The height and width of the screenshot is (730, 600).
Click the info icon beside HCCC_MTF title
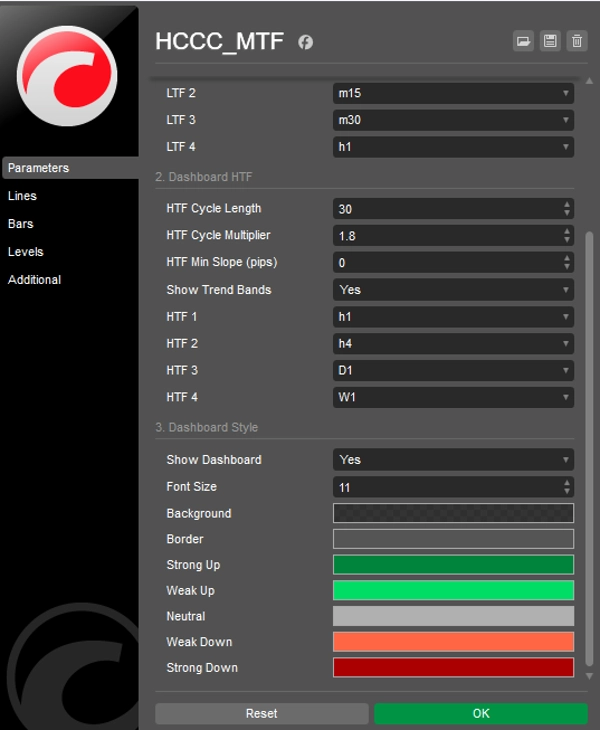pyautogui.click(x=306, y=42)
